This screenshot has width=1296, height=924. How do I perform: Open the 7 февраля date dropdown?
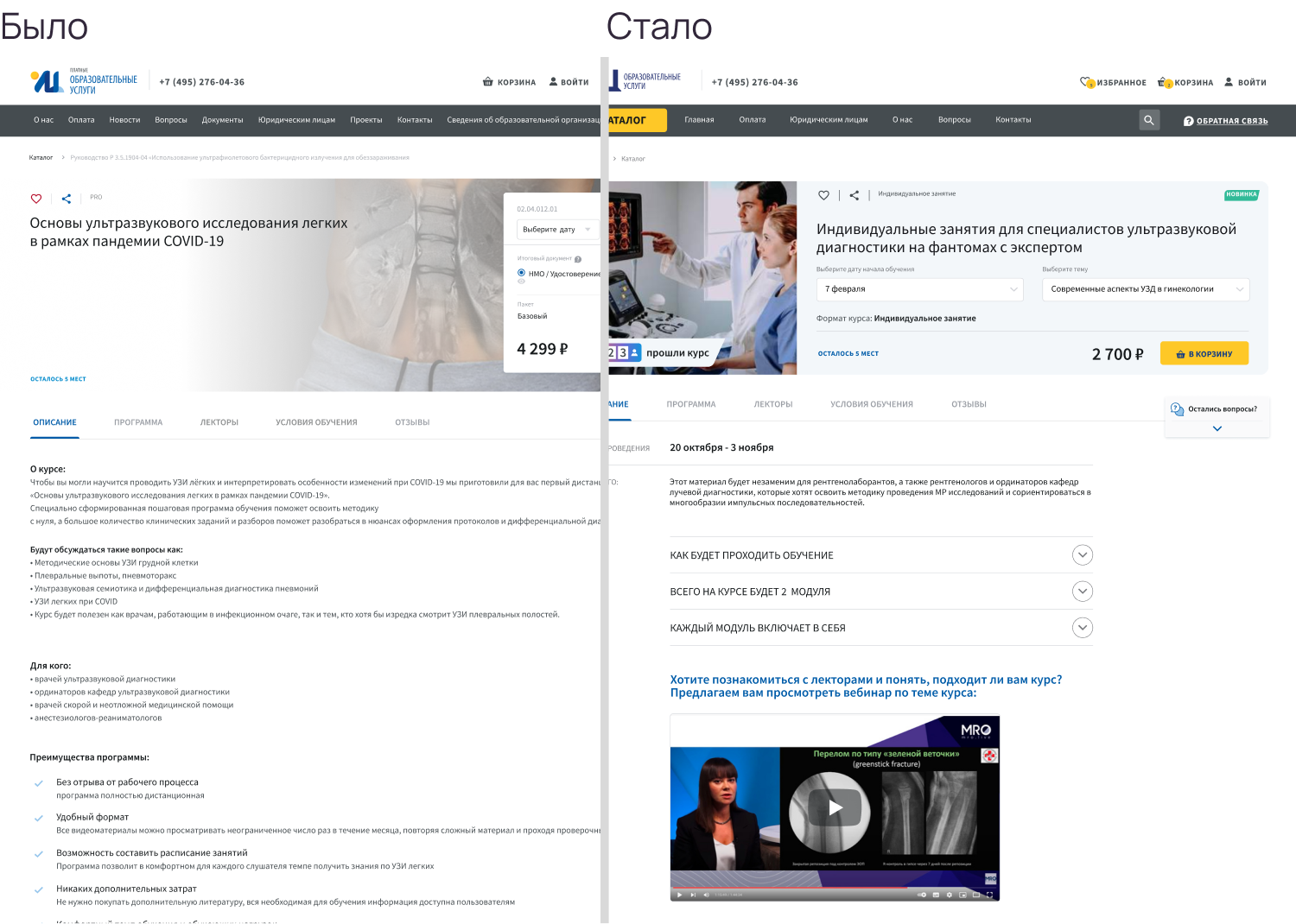[919, 289]
